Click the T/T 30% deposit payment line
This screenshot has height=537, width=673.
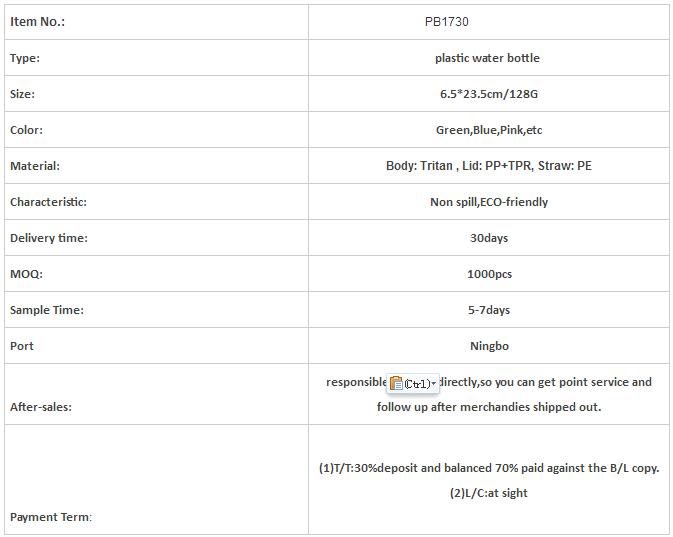coord(489,468)
